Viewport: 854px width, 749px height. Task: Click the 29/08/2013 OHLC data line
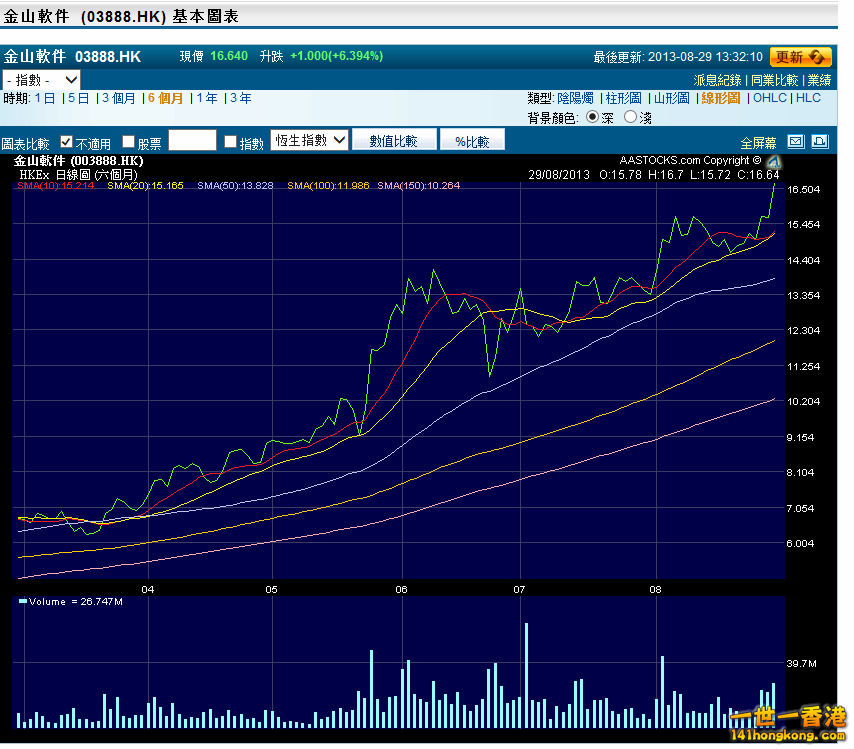point(654,175)
